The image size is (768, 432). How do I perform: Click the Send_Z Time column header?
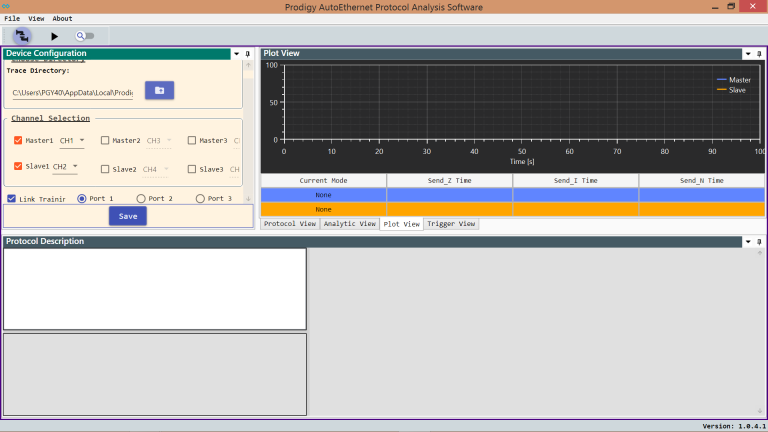(x=450, y=180)
